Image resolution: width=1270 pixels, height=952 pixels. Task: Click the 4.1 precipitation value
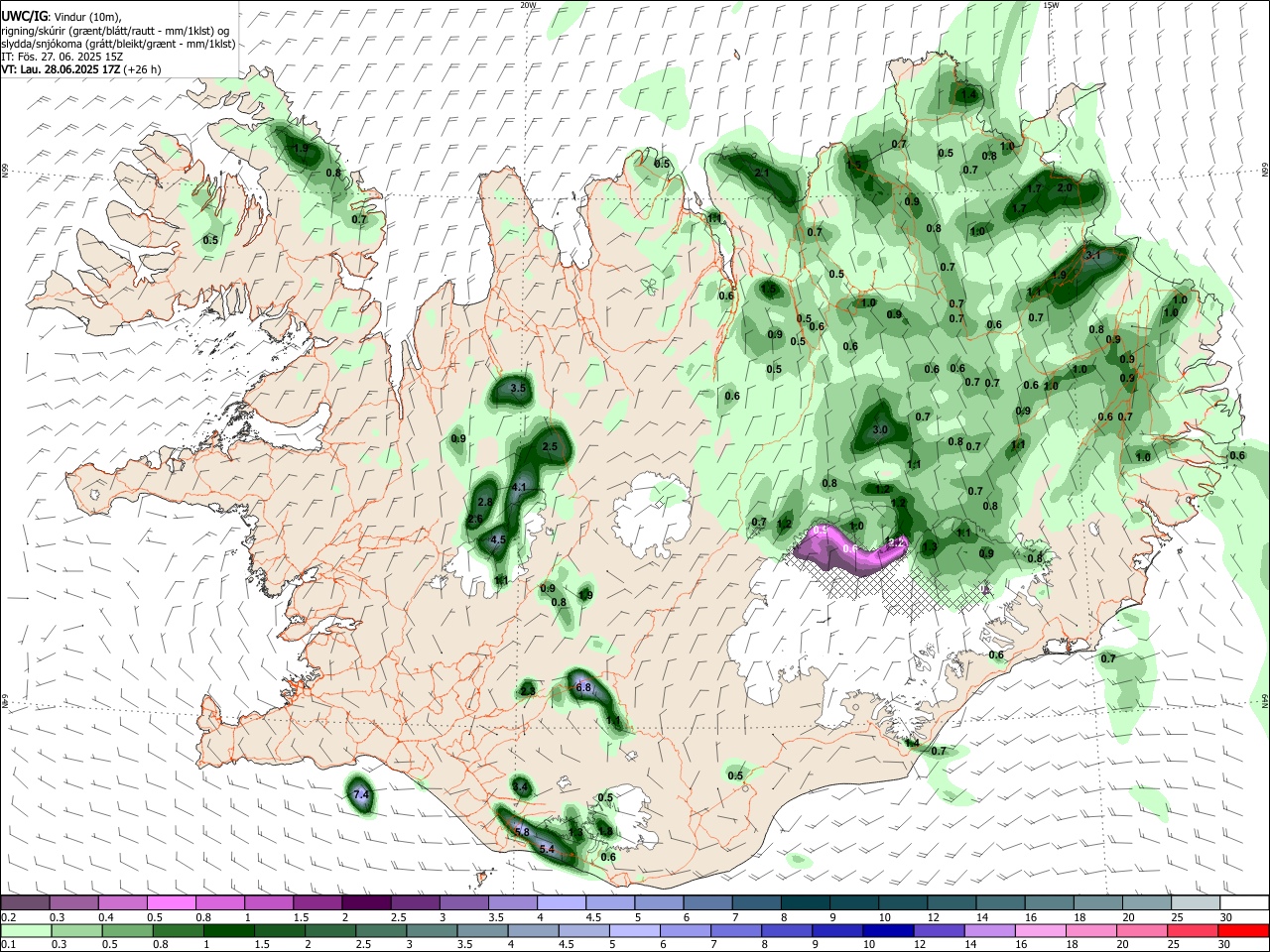click(519, 487)
